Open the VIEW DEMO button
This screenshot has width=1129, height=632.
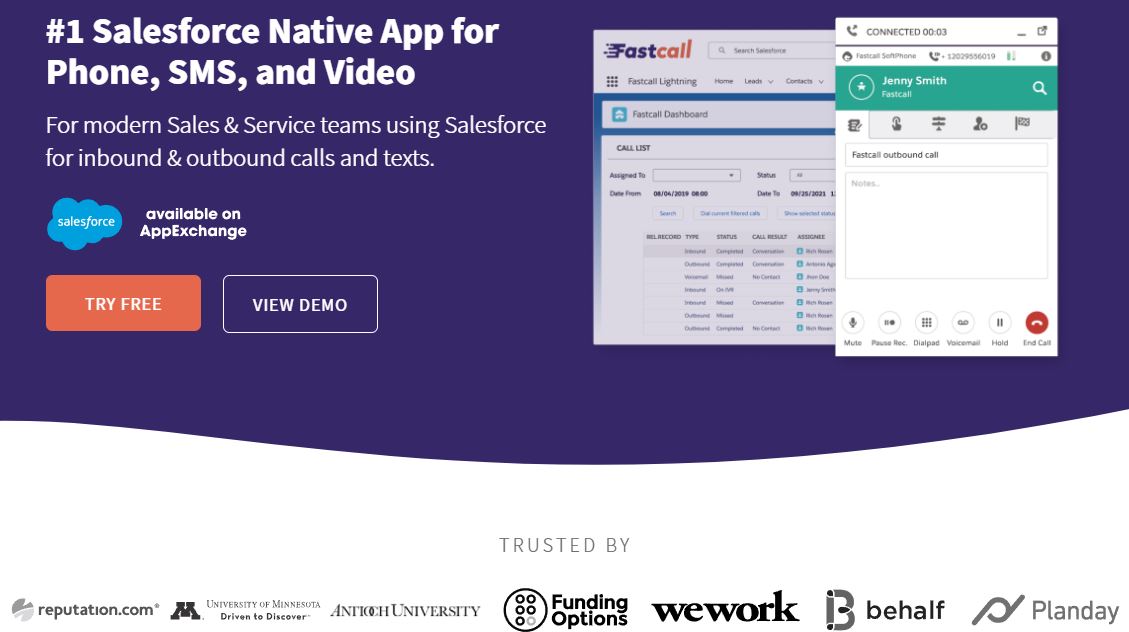(300, 304)
